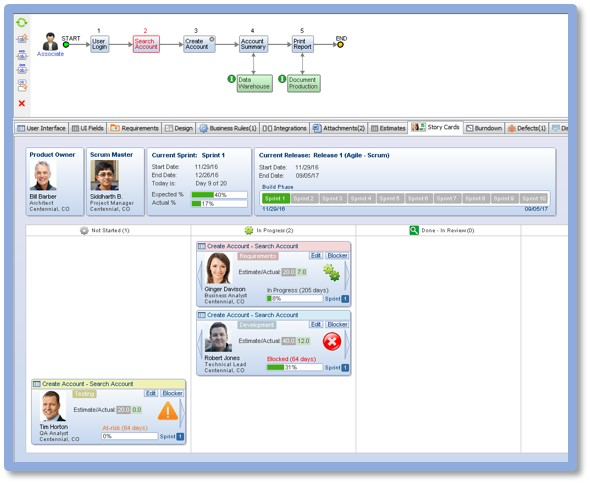
Task: Select the Story Cards tab
Action: pyautogui.click(x=436, y=127)
